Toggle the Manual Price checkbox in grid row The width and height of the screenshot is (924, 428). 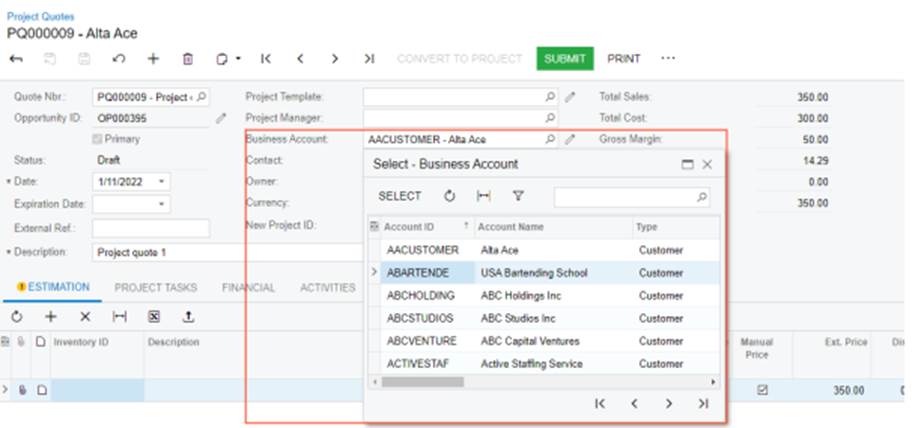click(763, 390)
